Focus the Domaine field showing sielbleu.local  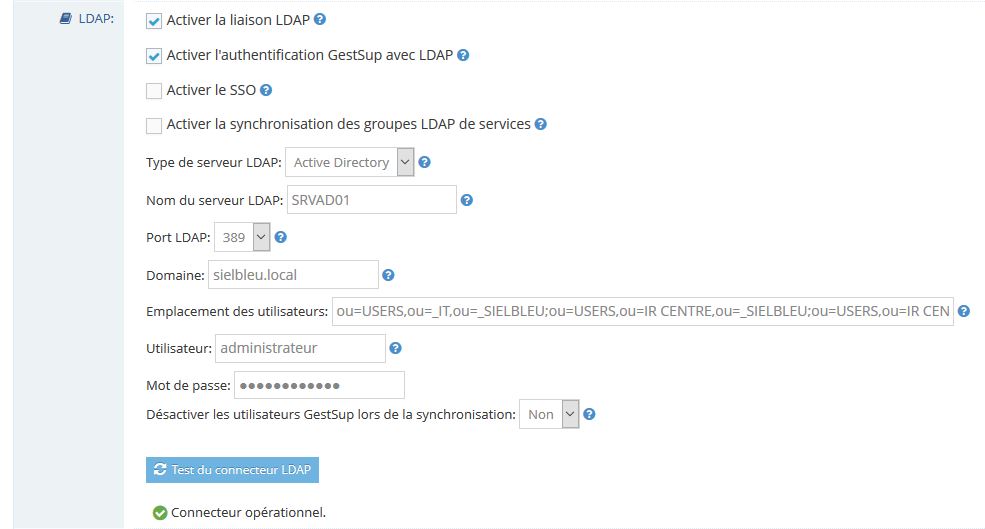click(293, 275)
